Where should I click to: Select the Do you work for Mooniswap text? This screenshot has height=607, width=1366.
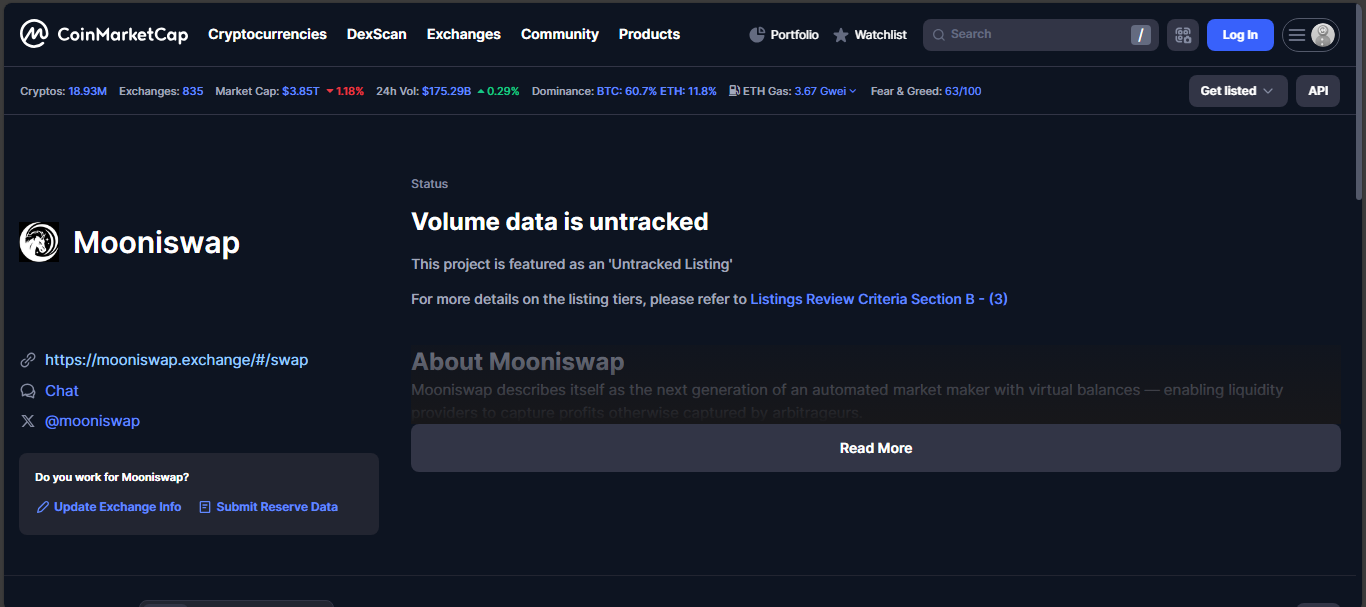pyautogui.click(x=112, y=478)
